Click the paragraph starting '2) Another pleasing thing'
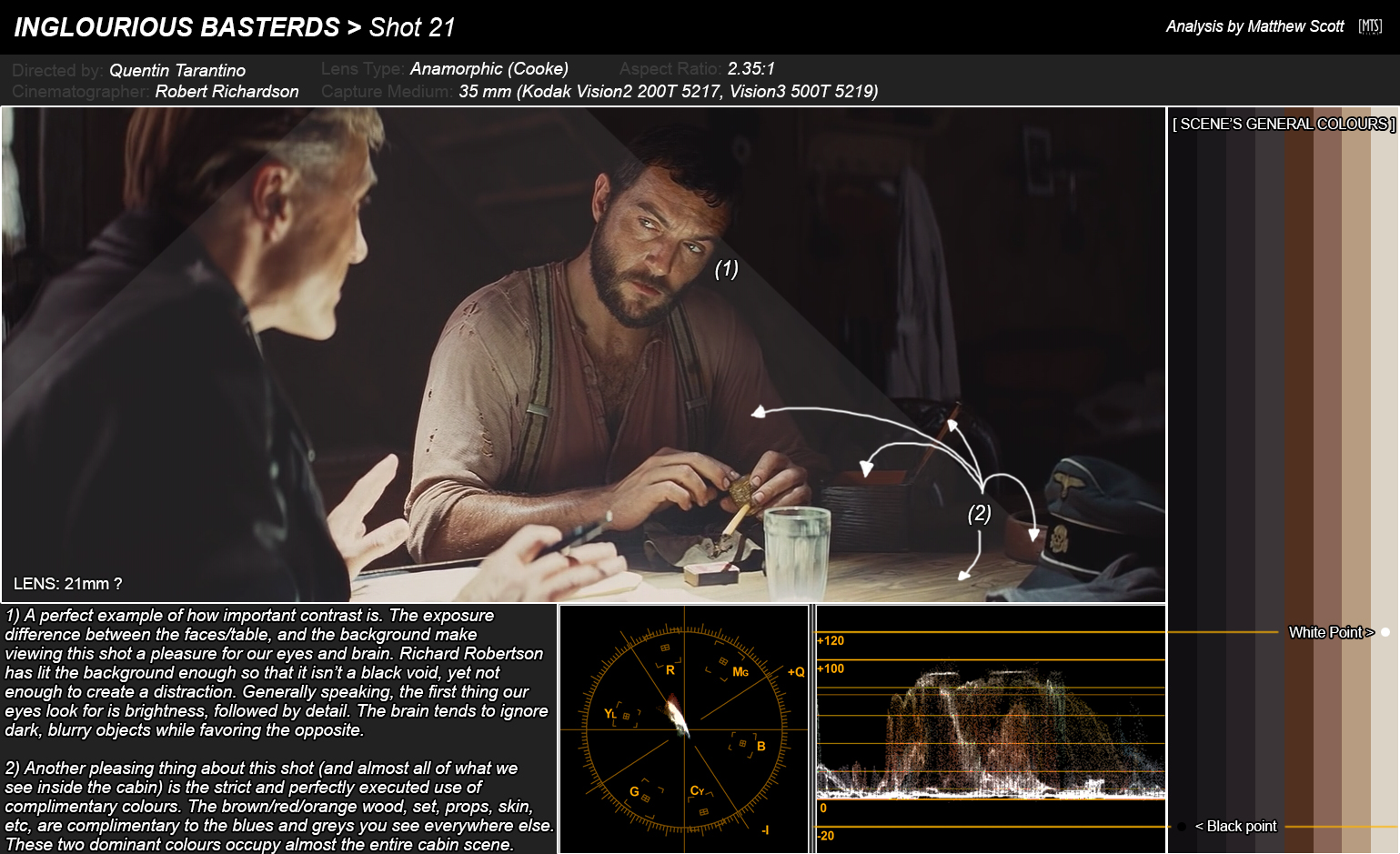 [278, 806]
